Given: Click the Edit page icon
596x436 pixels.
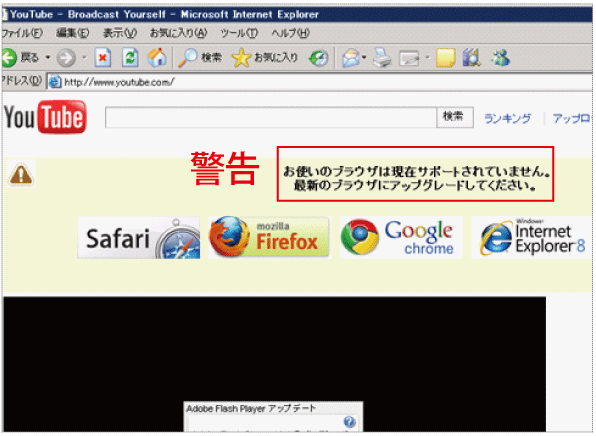Looking at the screenshot, I should tap(409, 58).
